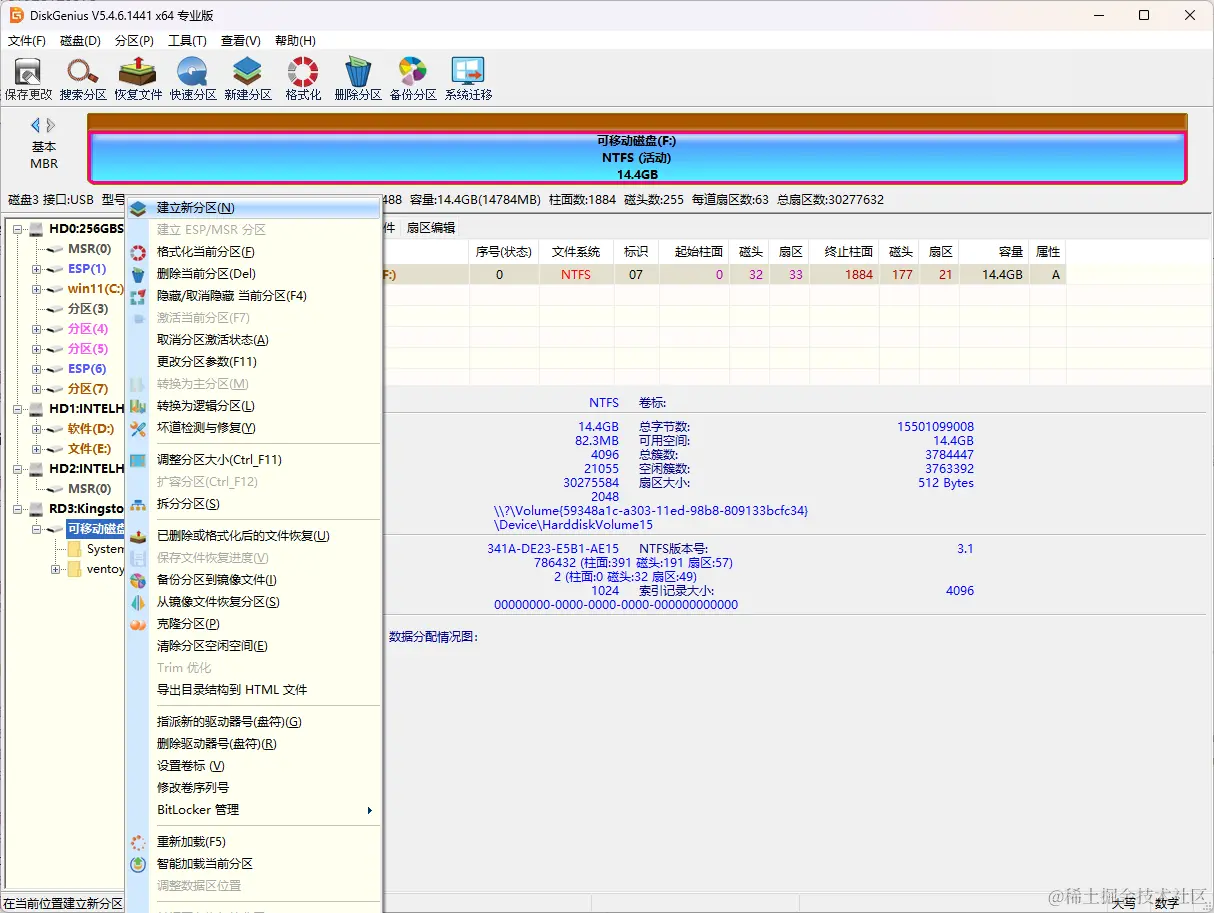This screenshot has width=1214, height=913.
Task: Choose 转换为逻辑分区(L) menu entry
Action: pyautogui.click(x=253, y=406)
